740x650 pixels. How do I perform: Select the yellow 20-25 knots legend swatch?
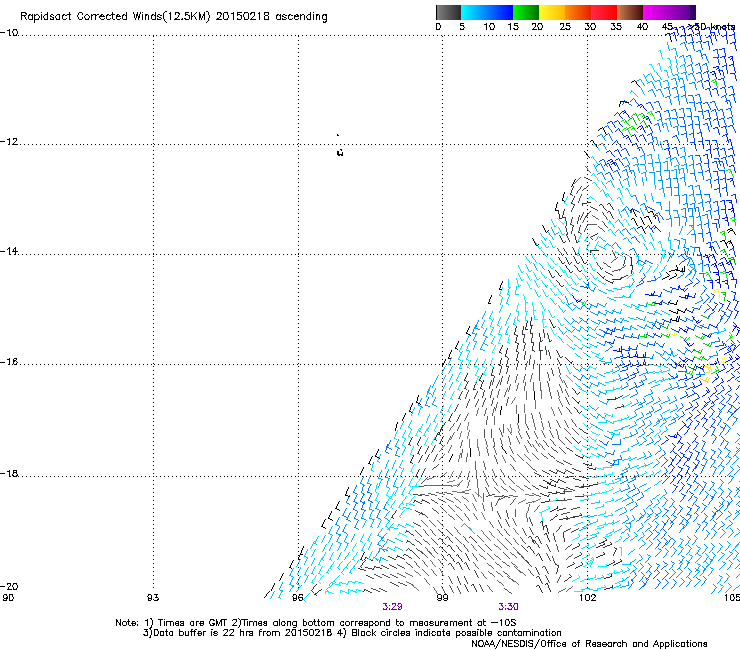pyautogui.click(x=552, y=12)
